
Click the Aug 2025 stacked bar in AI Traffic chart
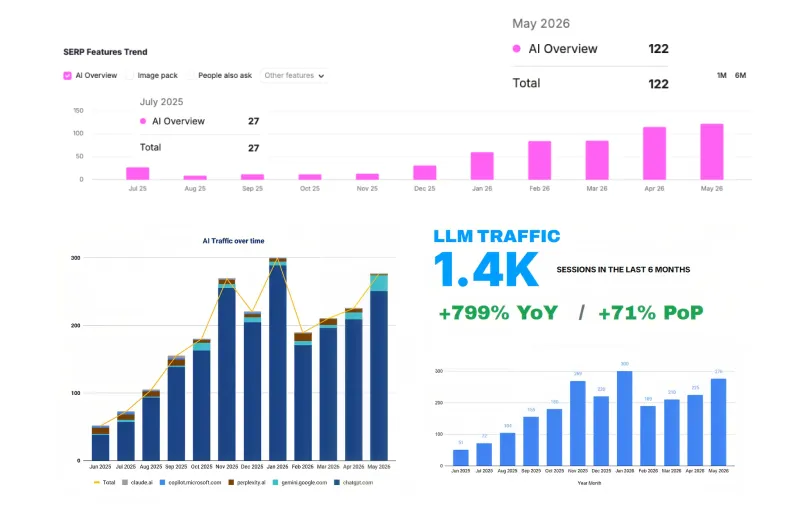click(x=151, y=425)
